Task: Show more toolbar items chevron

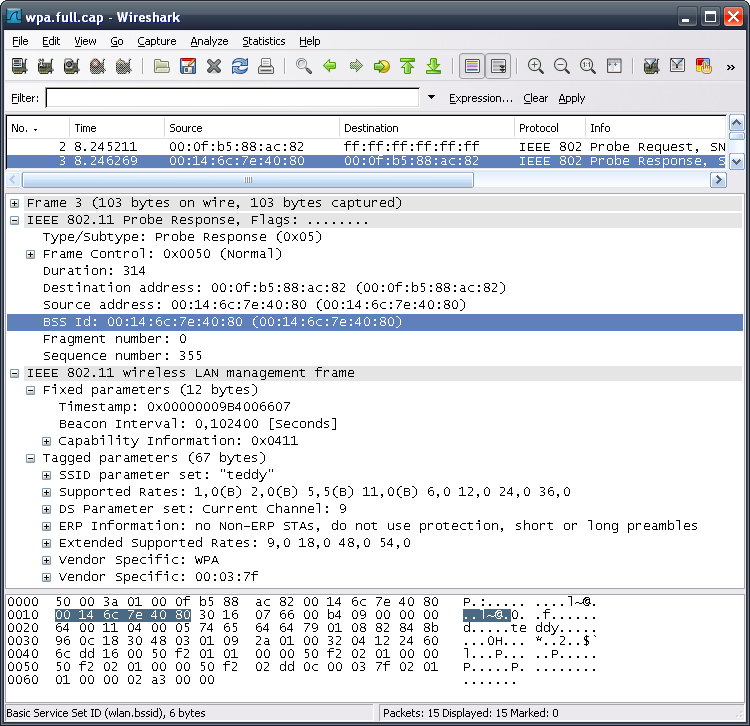Action: click(x=730, y=67)
